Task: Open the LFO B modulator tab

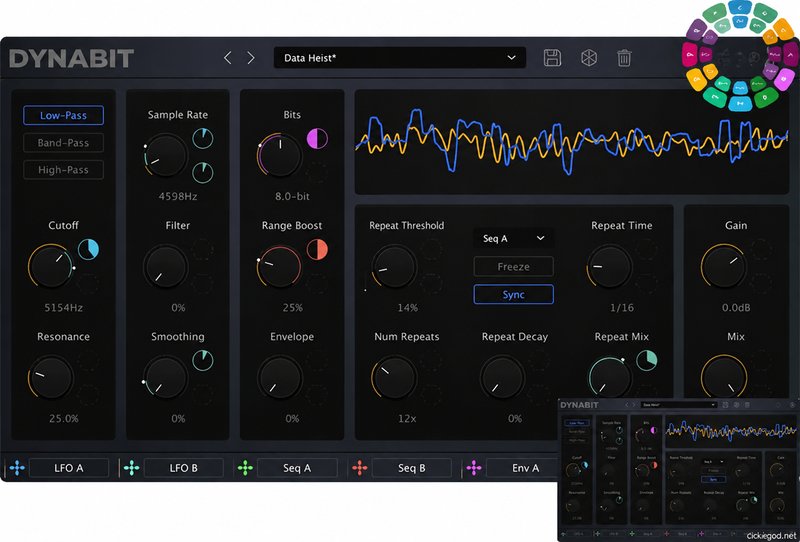Action: point(184,468)
